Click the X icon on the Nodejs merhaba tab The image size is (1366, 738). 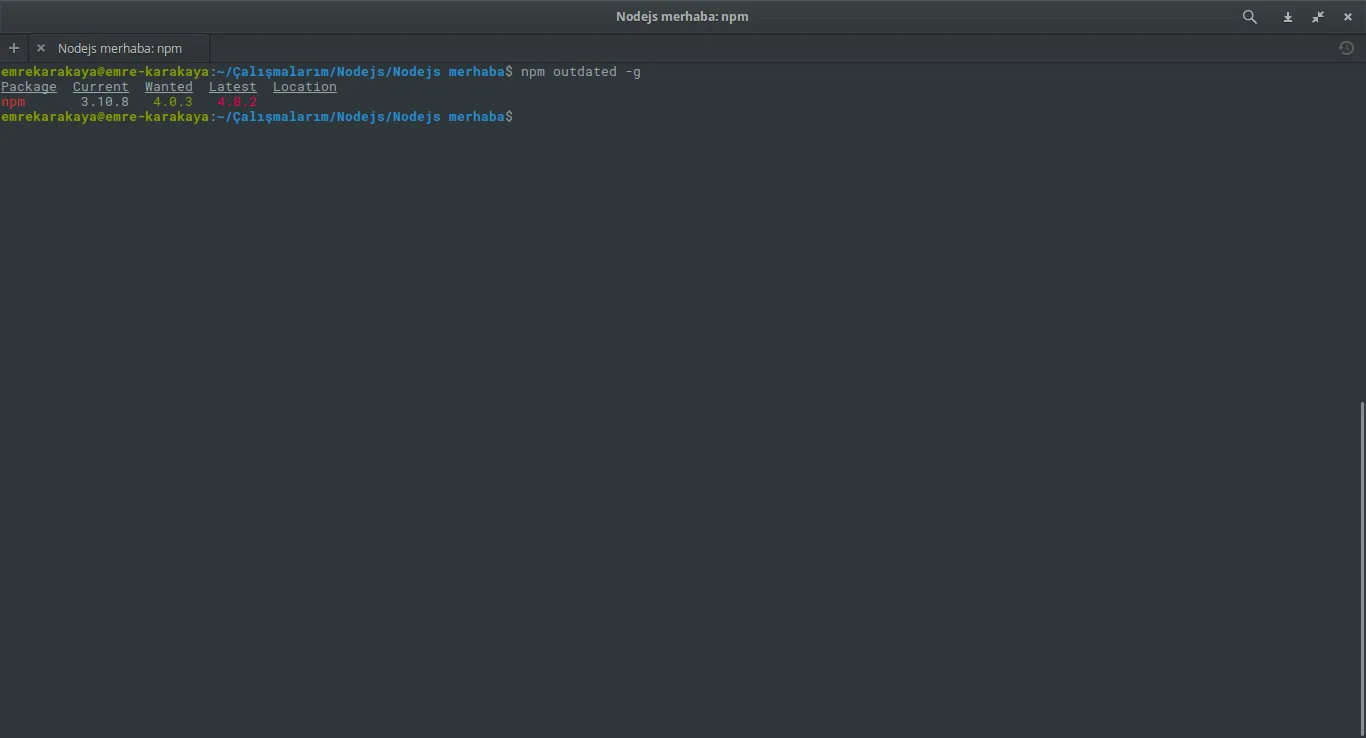tap(40, 47)
